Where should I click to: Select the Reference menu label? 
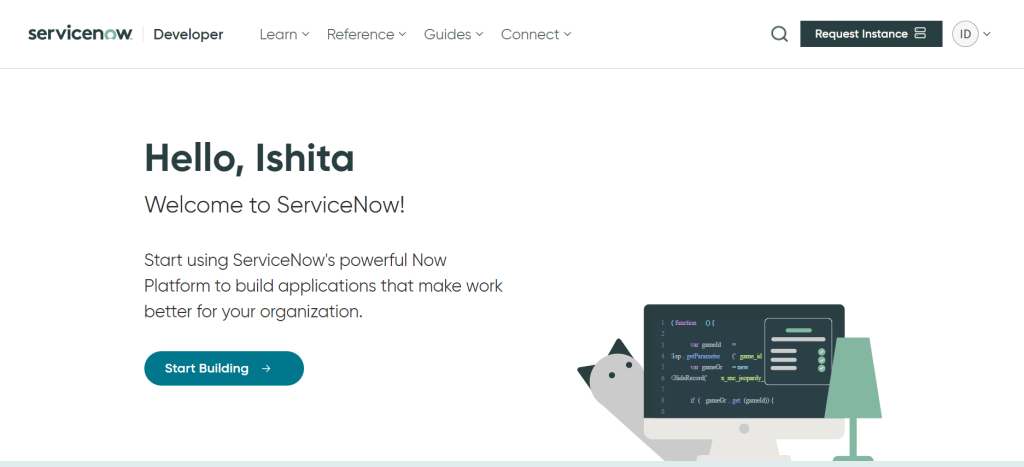[x=360, y=34]
